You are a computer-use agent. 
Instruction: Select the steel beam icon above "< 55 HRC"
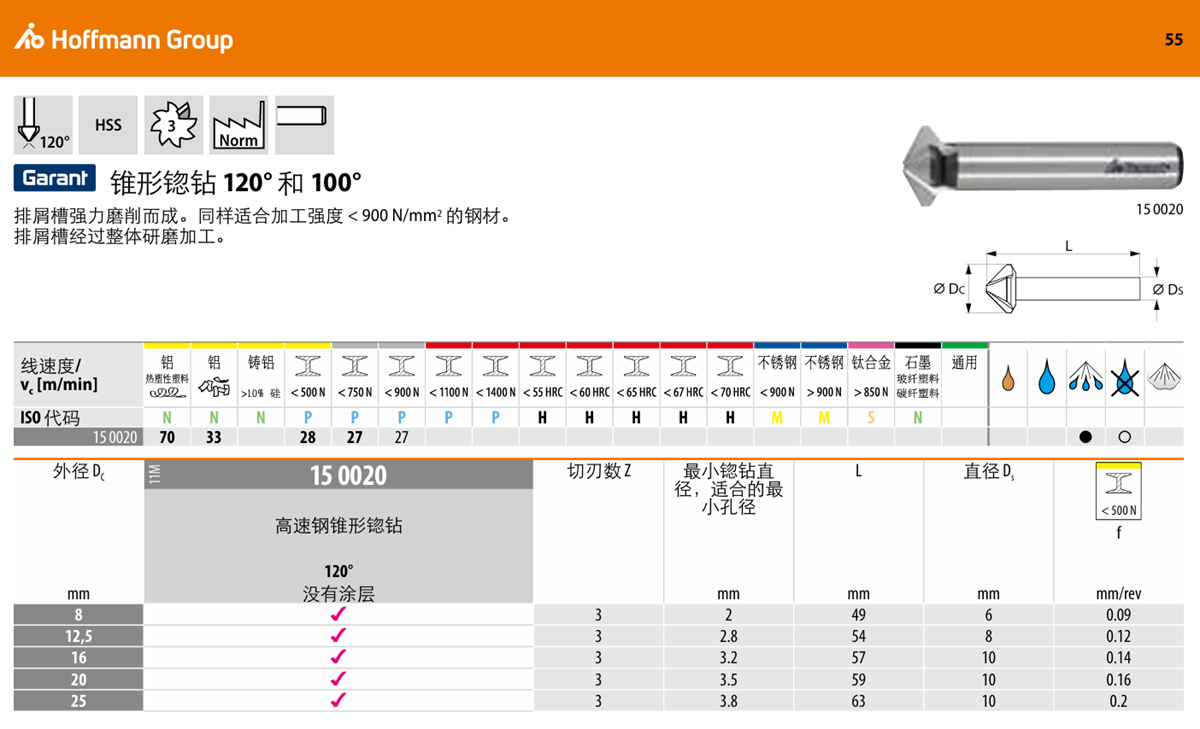[543, 366]
